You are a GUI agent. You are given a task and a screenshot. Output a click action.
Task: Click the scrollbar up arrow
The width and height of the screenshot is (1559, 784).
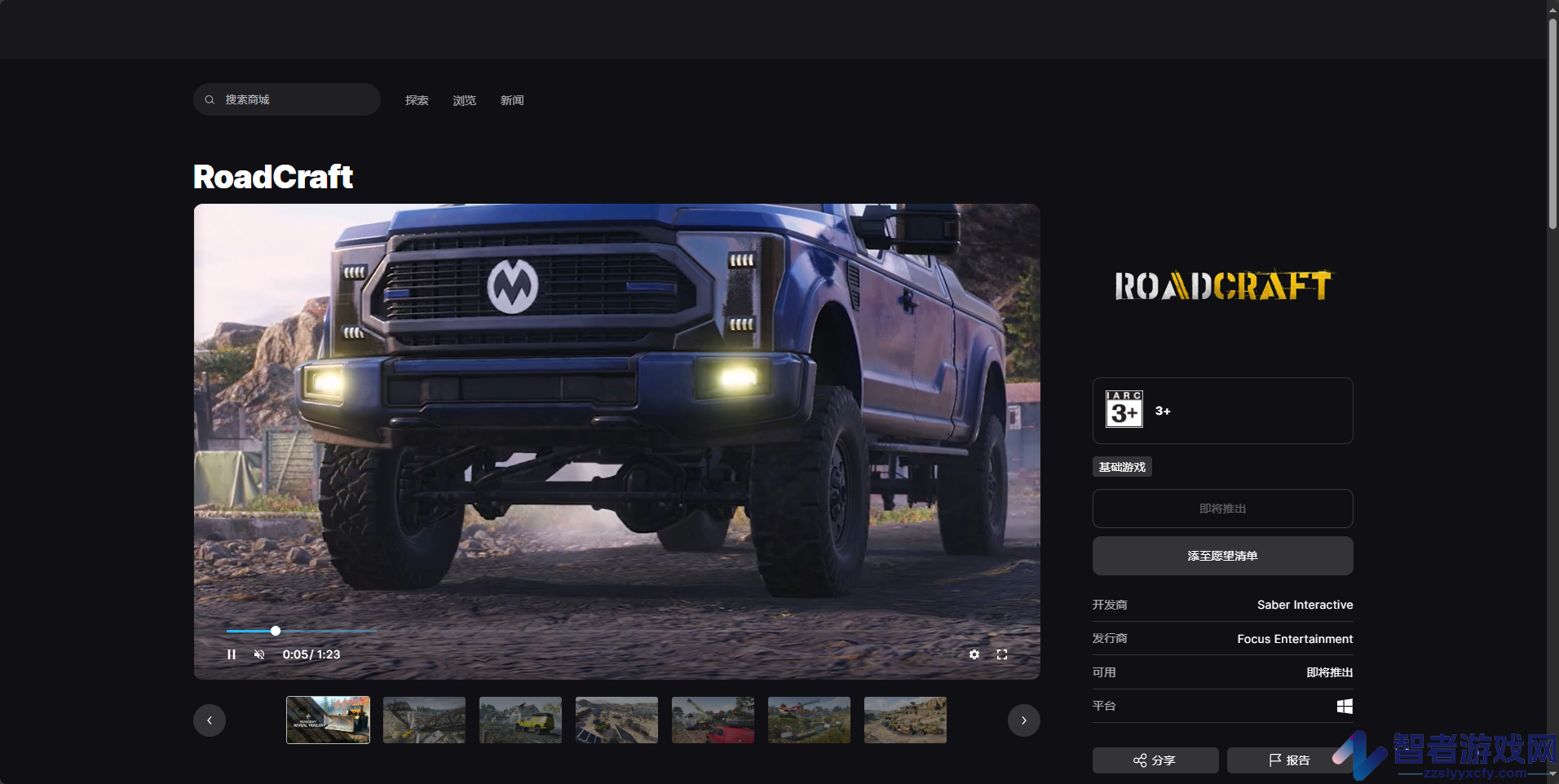[x=1552, y=8]
